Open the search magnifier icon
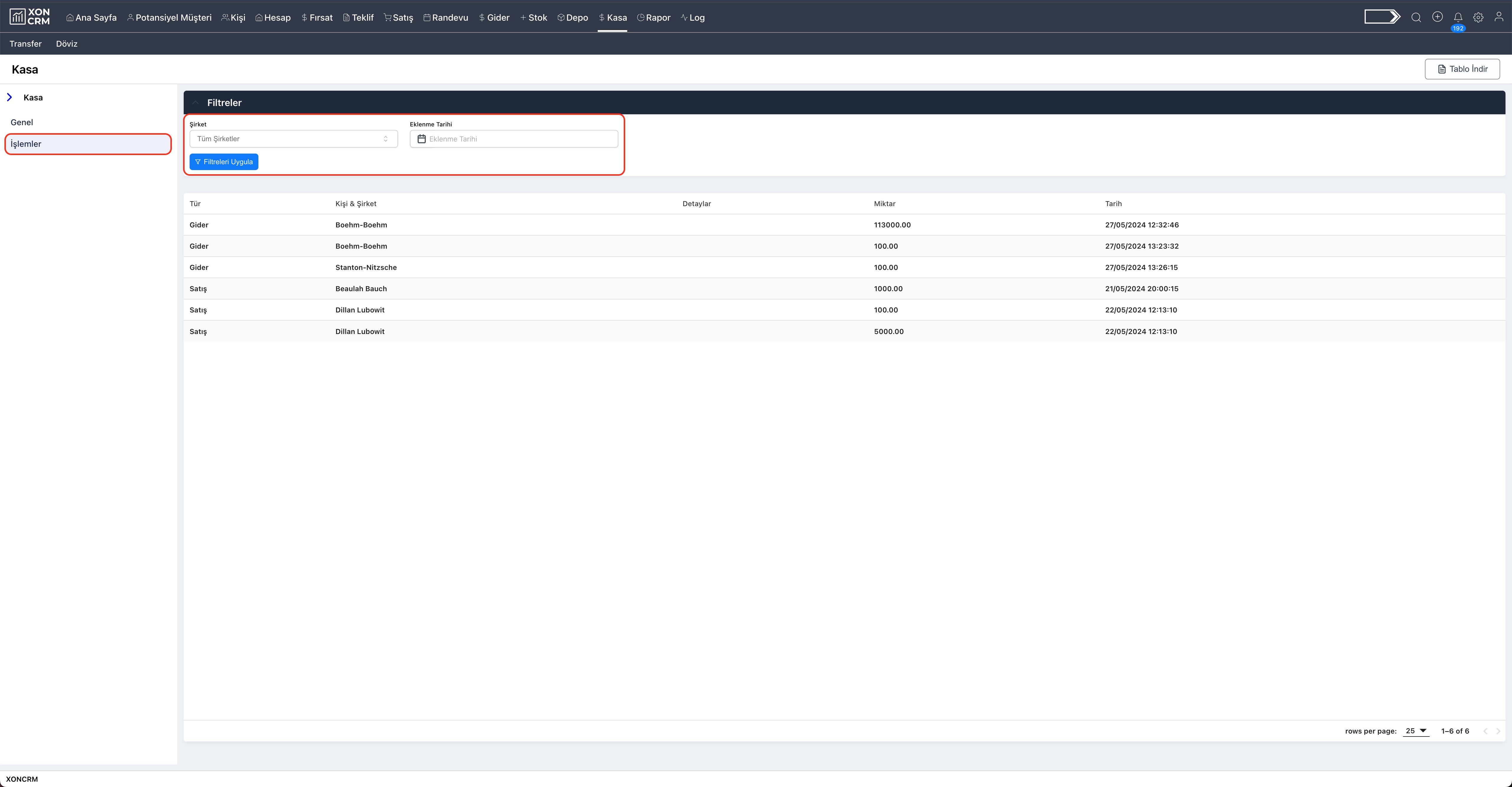 pyautogui.click(x=1416, y=17)
